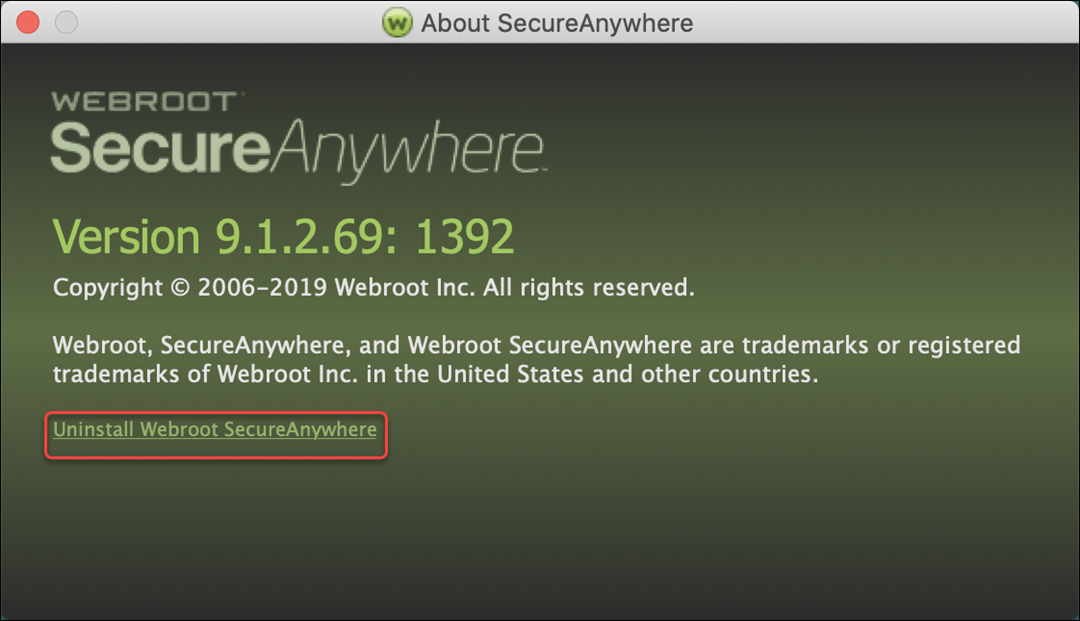
Task: Click the circular Webroot icon centered in titlebar
Action: coord(397,23)
